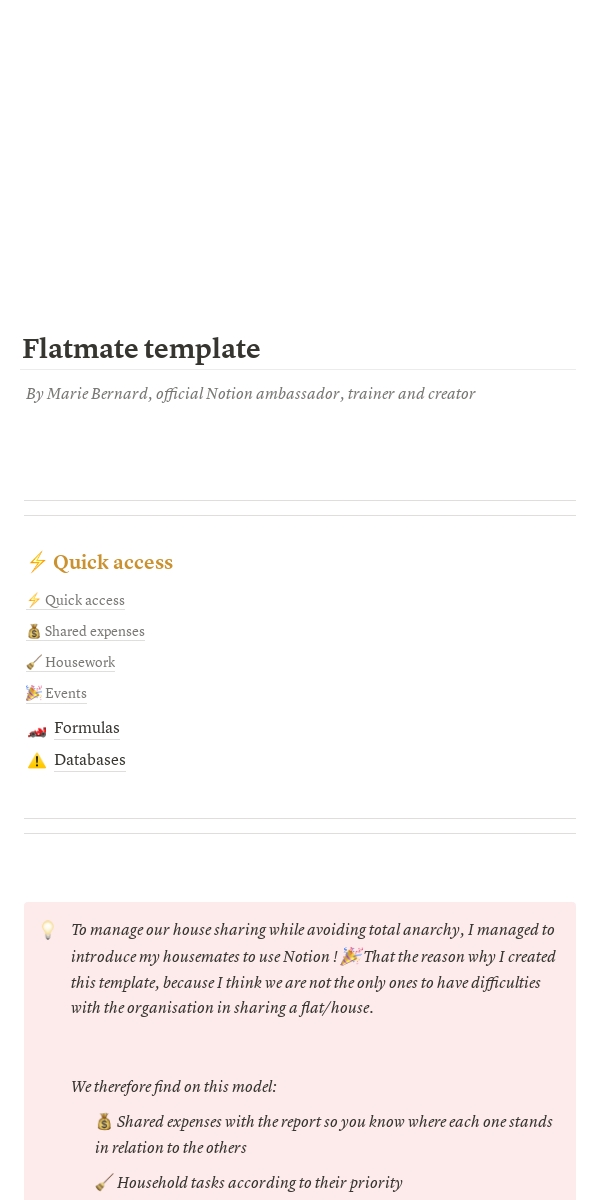
Task: Click the Flatmate template page title
Action: 141,349
